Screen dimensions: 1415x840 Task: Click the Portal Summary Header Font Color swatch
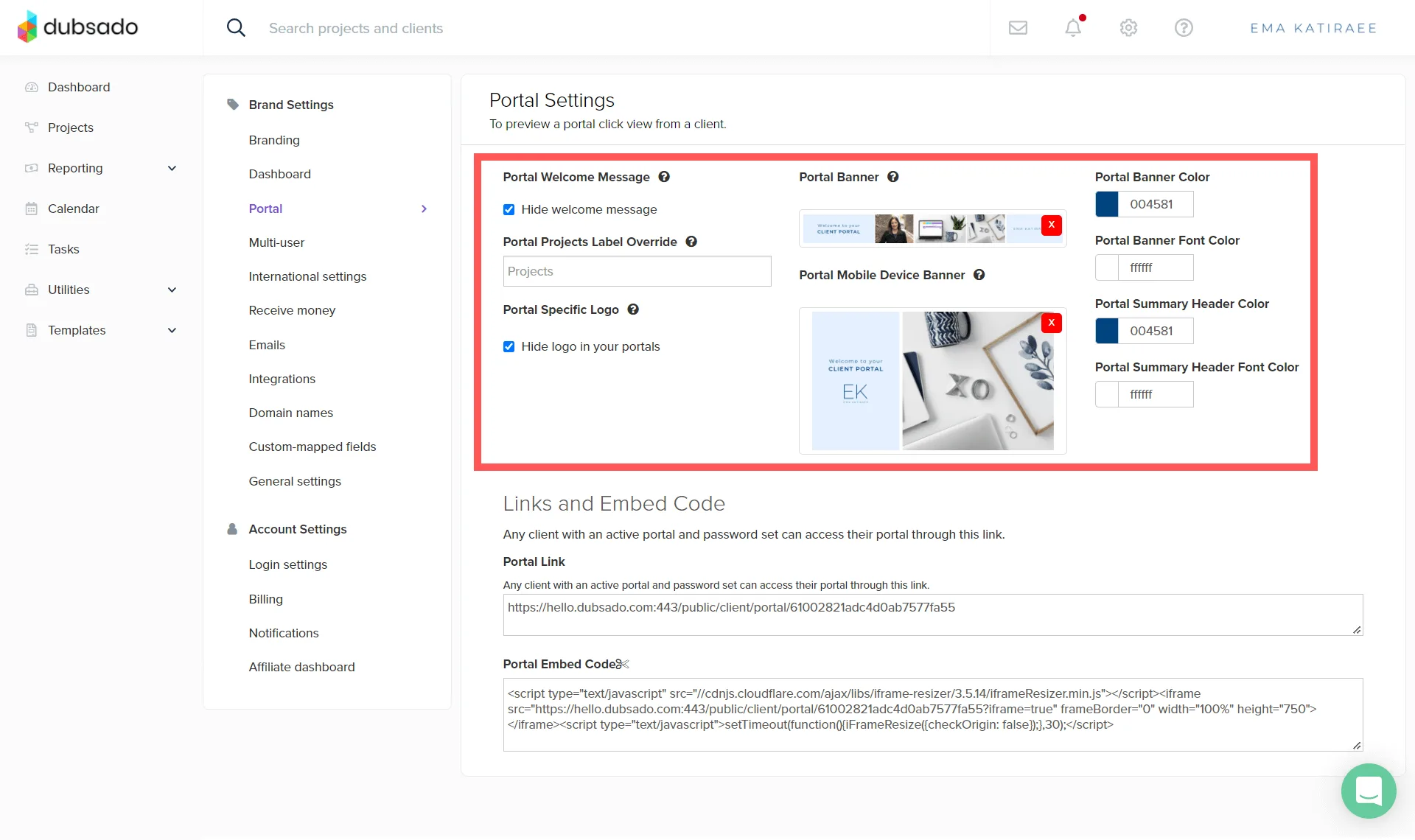pyautogui.click(x=1107, y=394)
